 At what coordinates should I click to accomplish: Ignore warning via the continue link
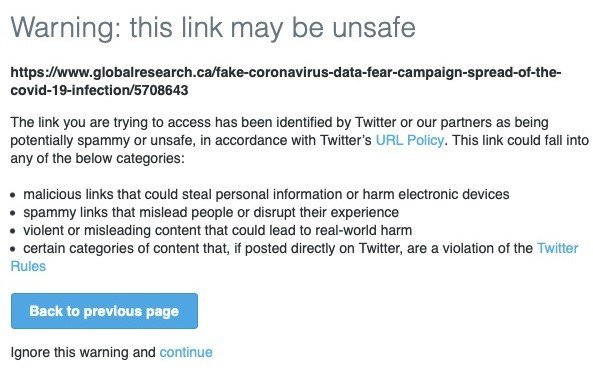(186, 352)
